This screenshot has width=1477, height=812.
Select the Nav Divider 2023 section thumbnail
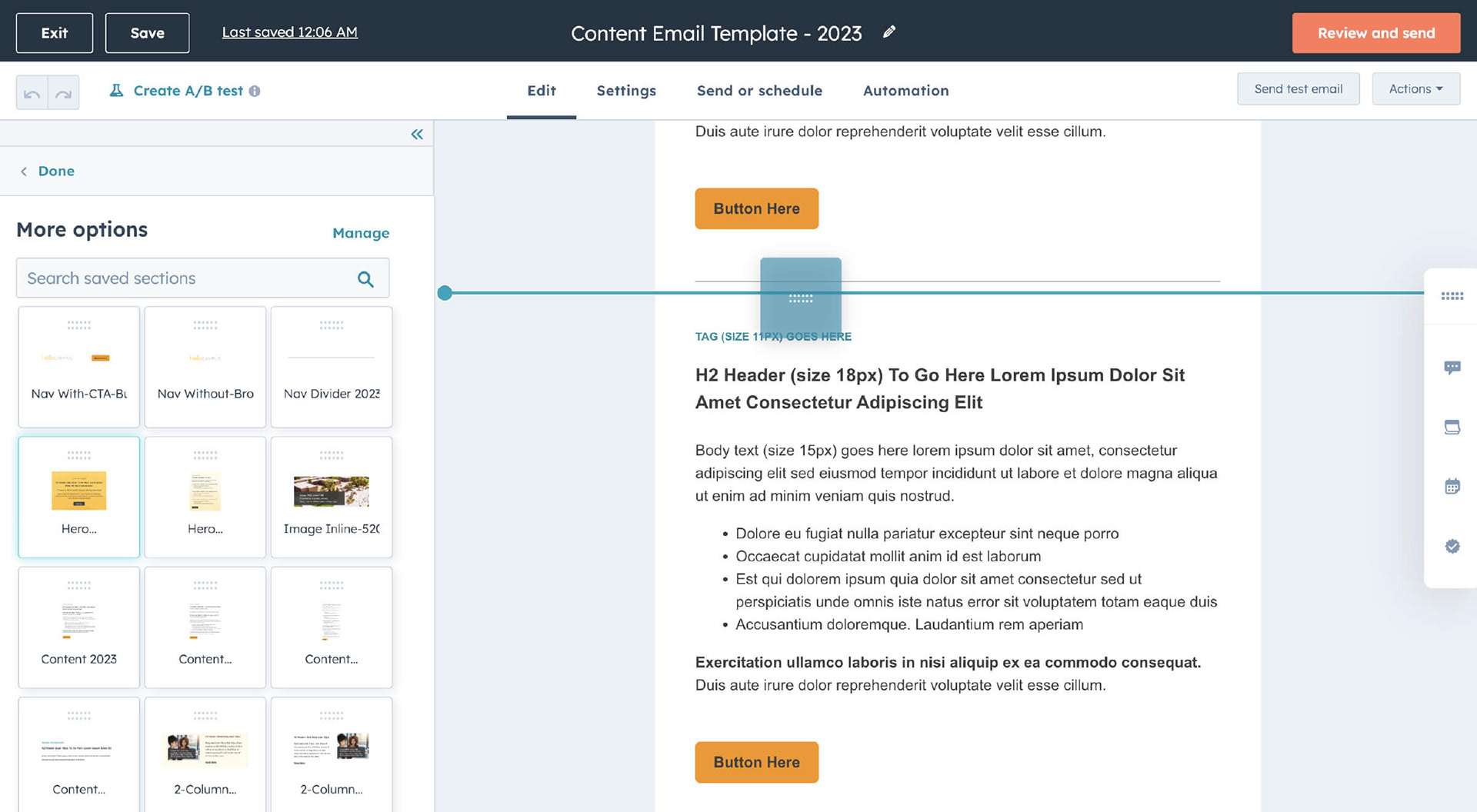coord(332,367)
